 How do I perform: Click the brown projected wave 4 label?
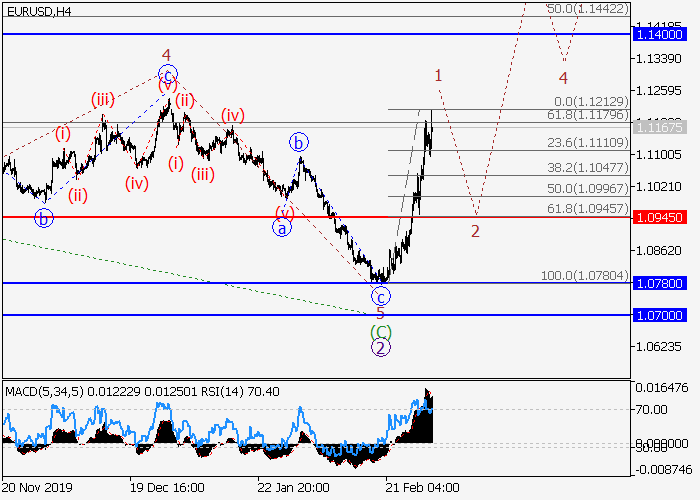(563, 78)
